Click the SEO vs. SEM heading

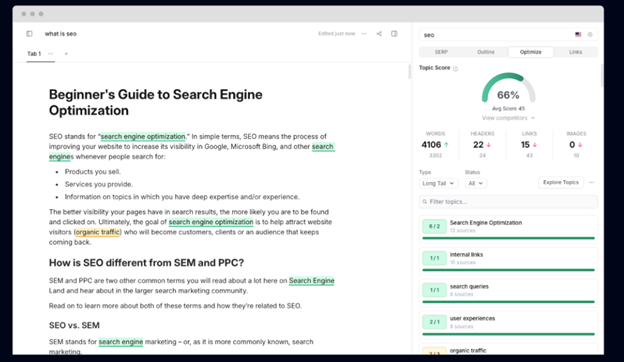click(74, 325)
